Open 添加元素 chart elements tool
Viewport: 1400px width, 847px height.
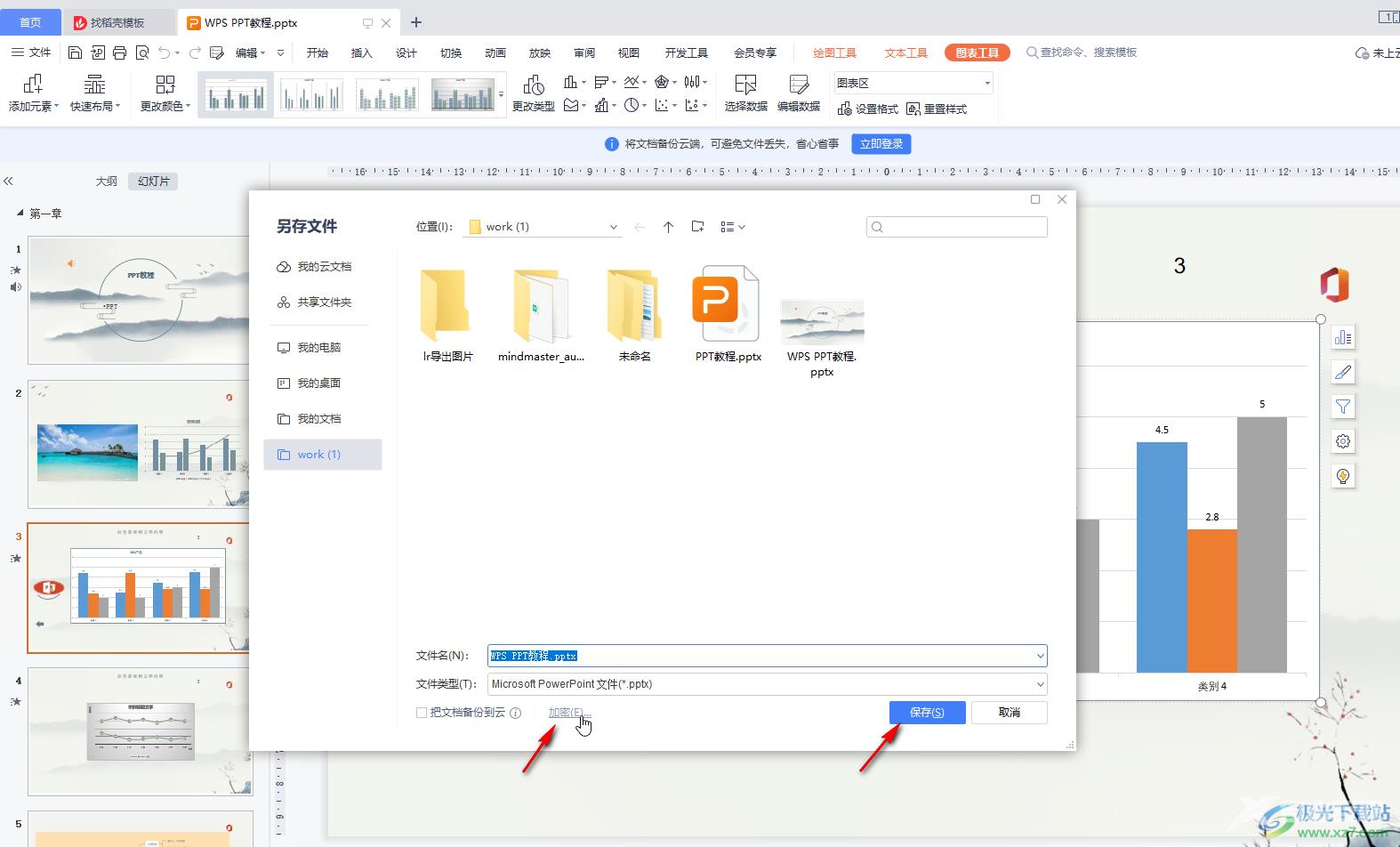point(33,93)
